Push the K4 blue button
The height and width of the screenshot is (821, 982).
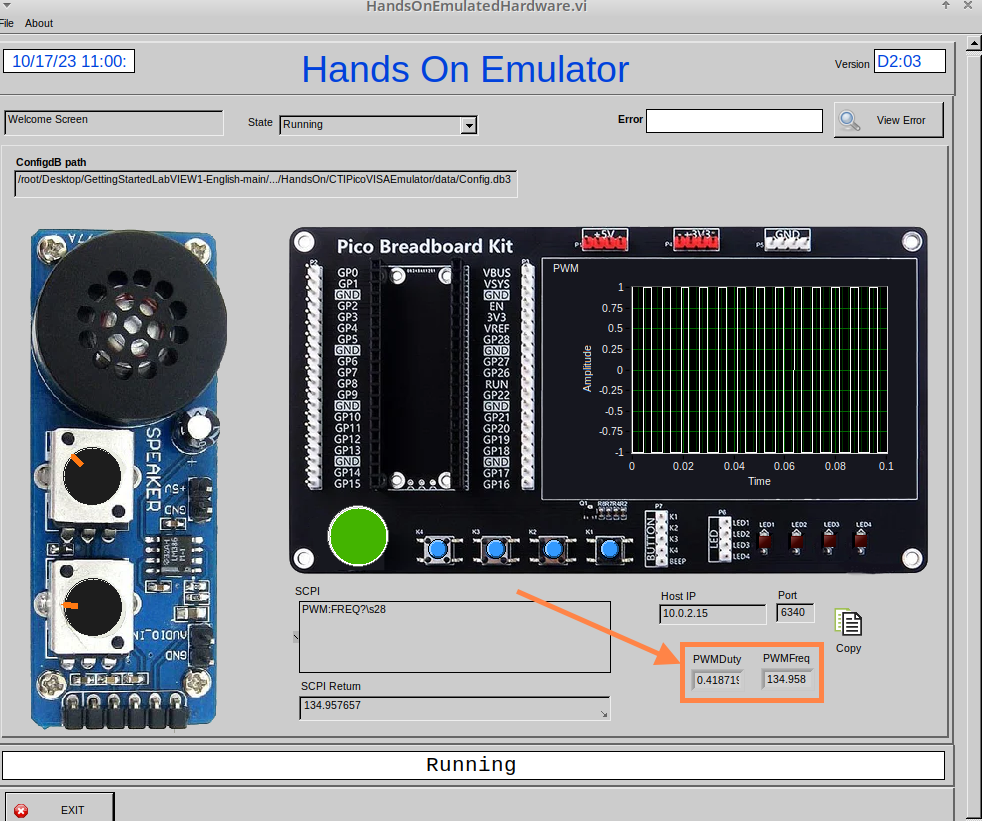[438, 550]
